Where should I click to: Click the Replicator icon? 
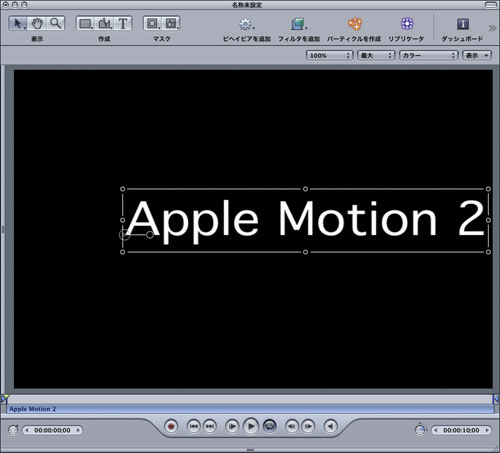coord(407,24)
